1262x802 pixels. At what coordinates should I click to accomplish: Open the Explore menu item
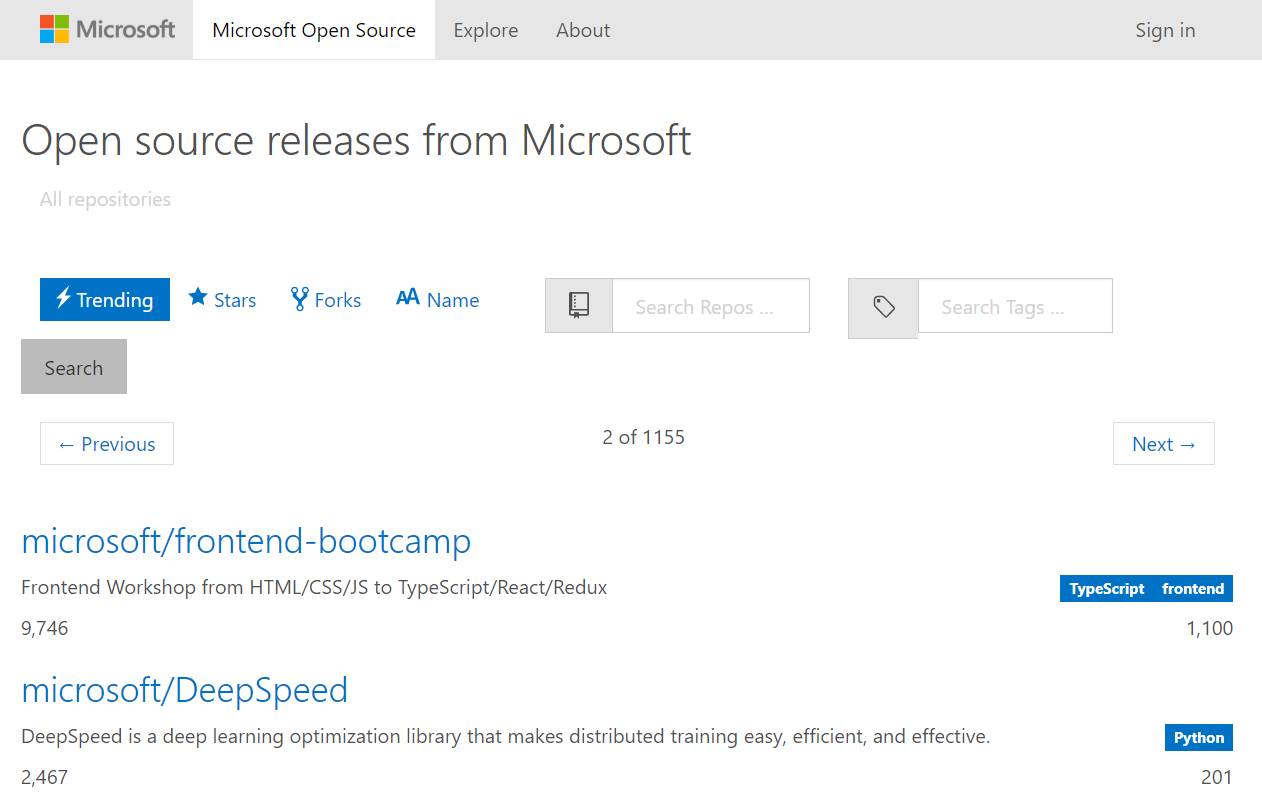pos(486,30)
